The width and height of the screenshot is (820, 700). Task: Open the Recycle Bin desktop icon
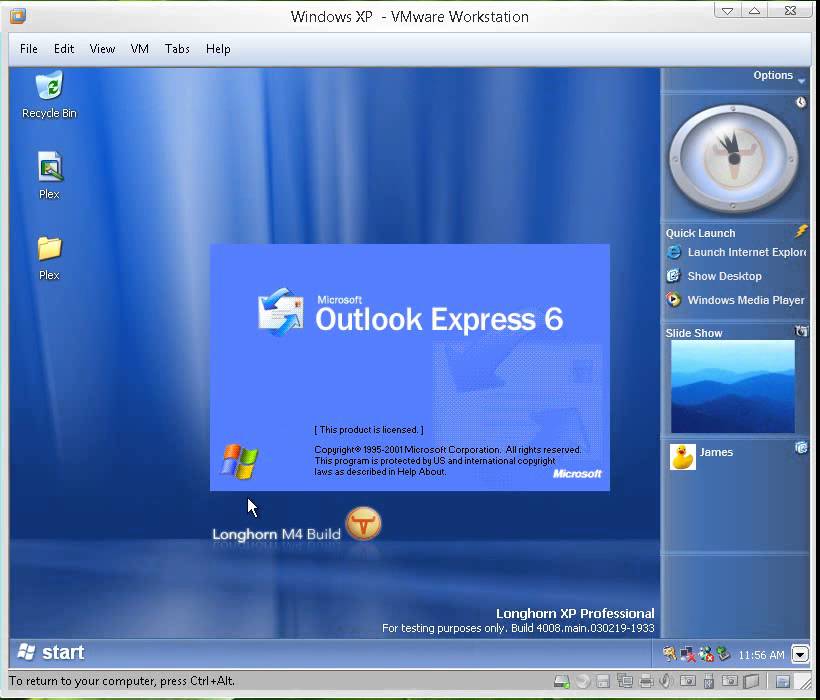click(50, 86)
